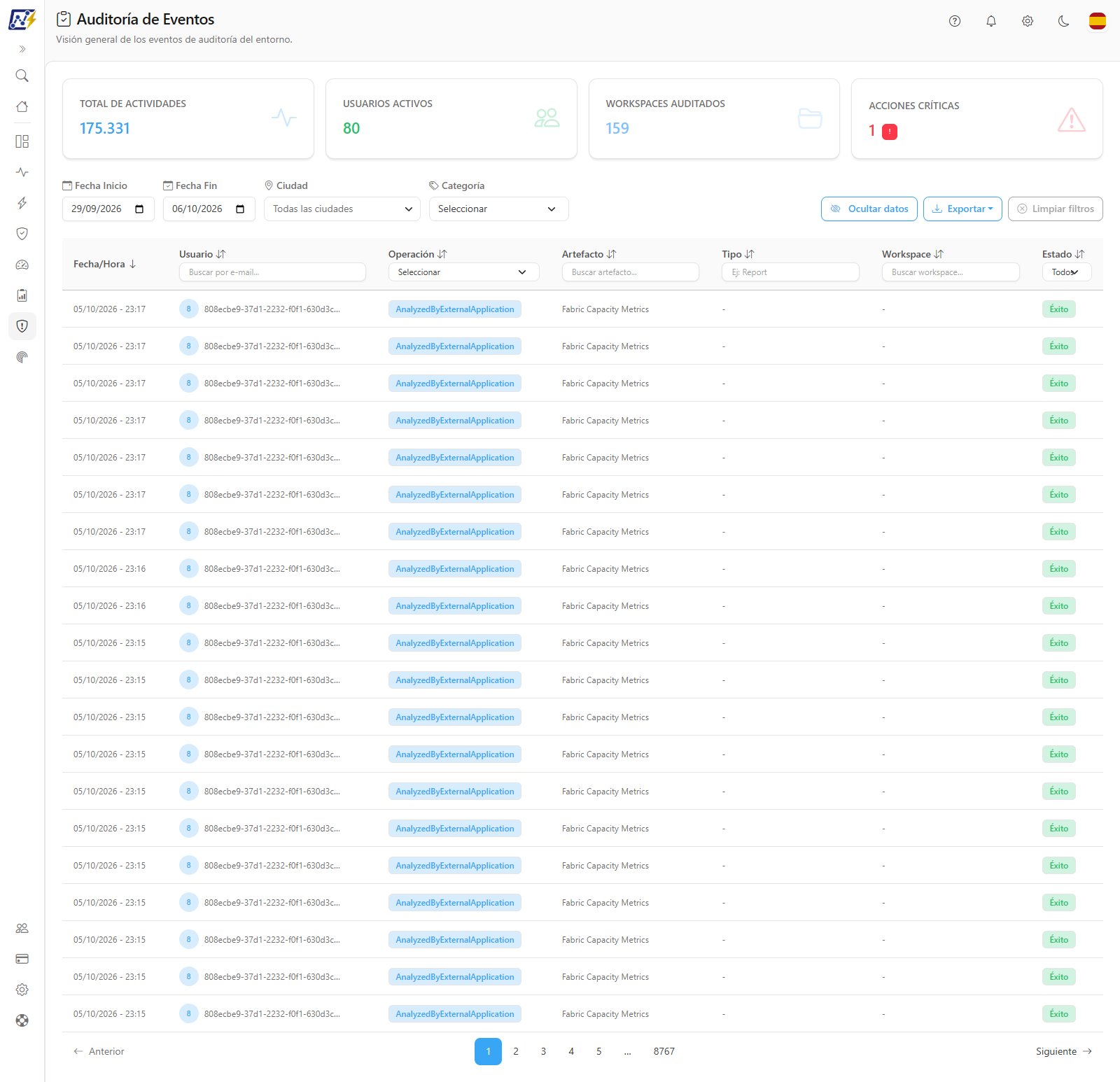Jump to last page 8767
Image resolution: width=1120 pixels, height=1082 pixels.
(x=664, y=1051)
